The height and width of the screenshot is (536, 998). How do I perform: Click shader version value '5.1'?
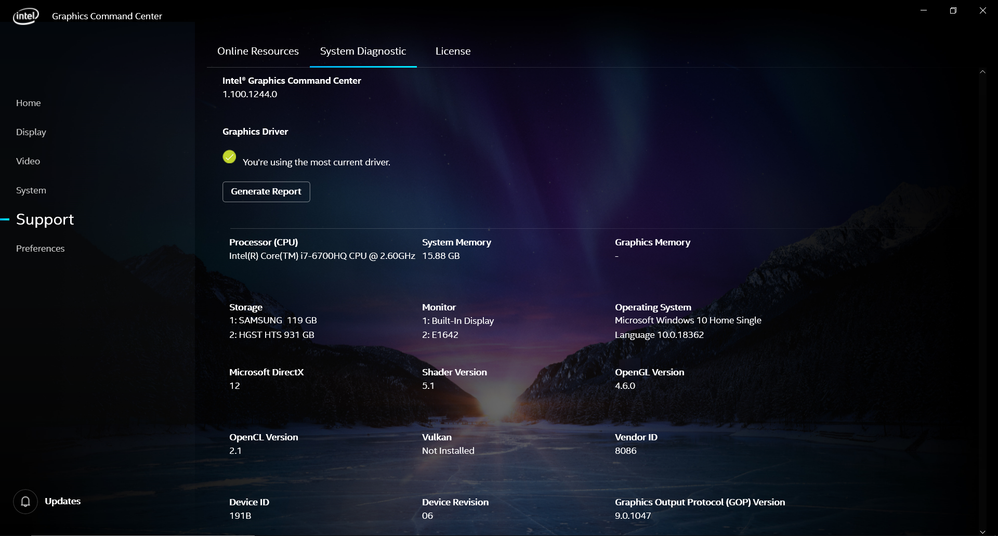click(x=428, y=386)
